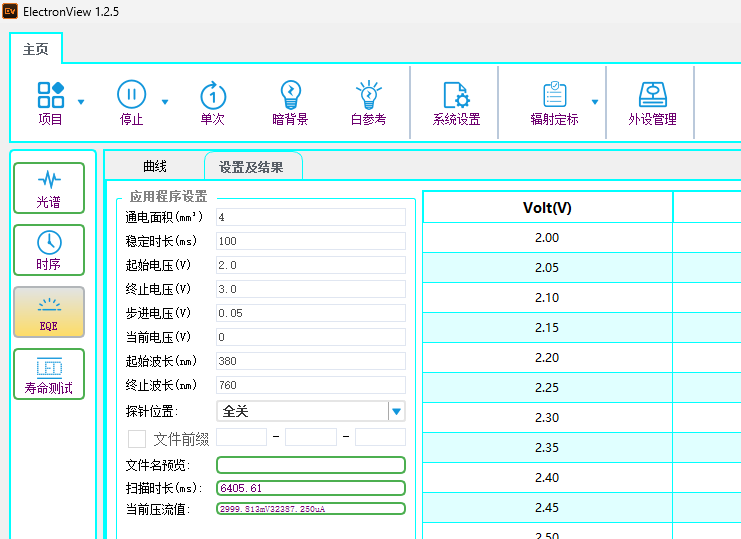Screen dimensions: 741x539
Task: Expand the 辐射定标 dropdown arrow
Action: [595, 102]
